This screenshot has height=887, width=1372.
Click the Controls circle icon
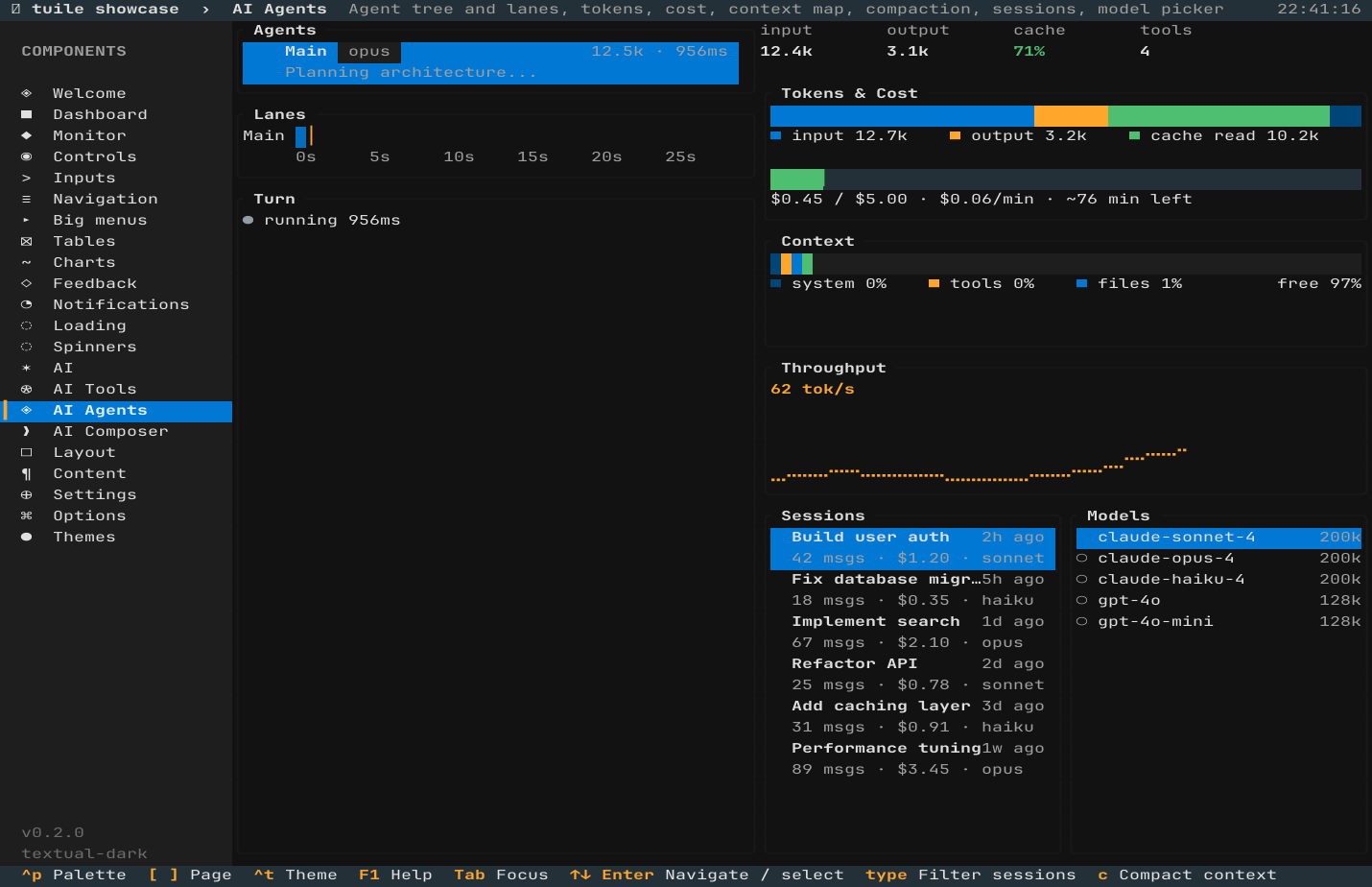coord(27,156)
